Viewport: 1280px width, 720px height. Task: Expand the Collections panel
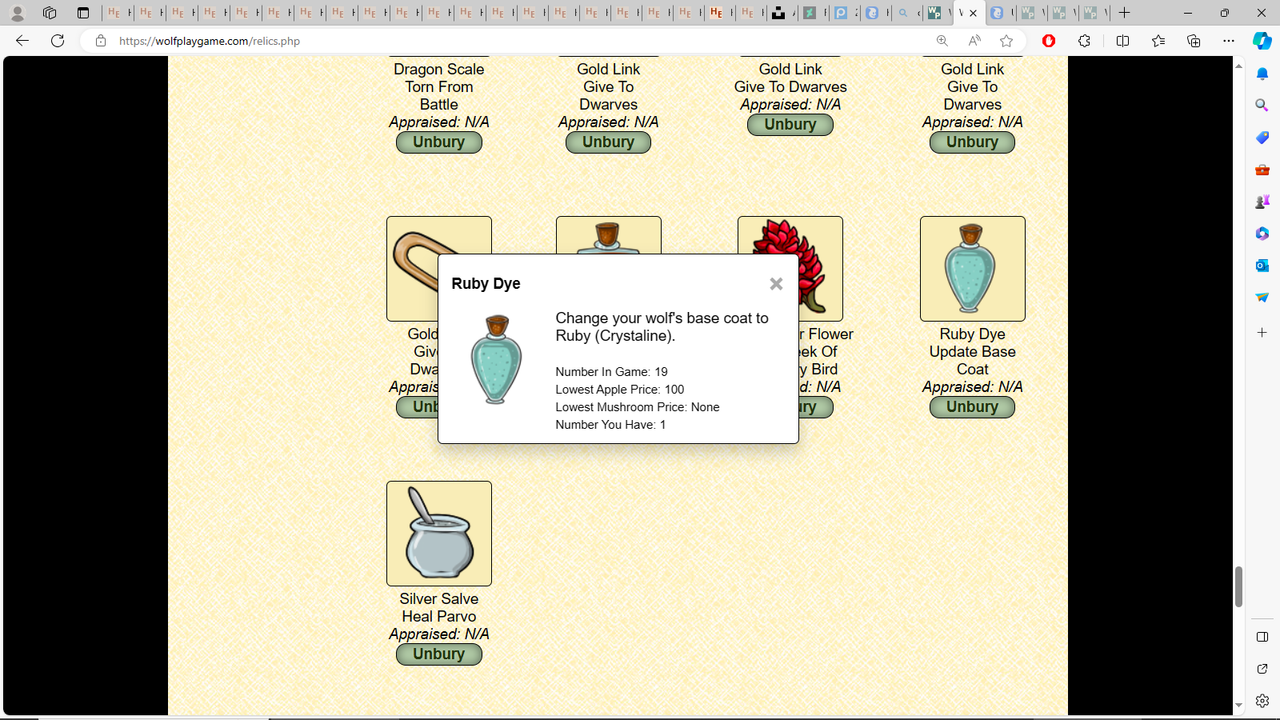(1192, 41)
